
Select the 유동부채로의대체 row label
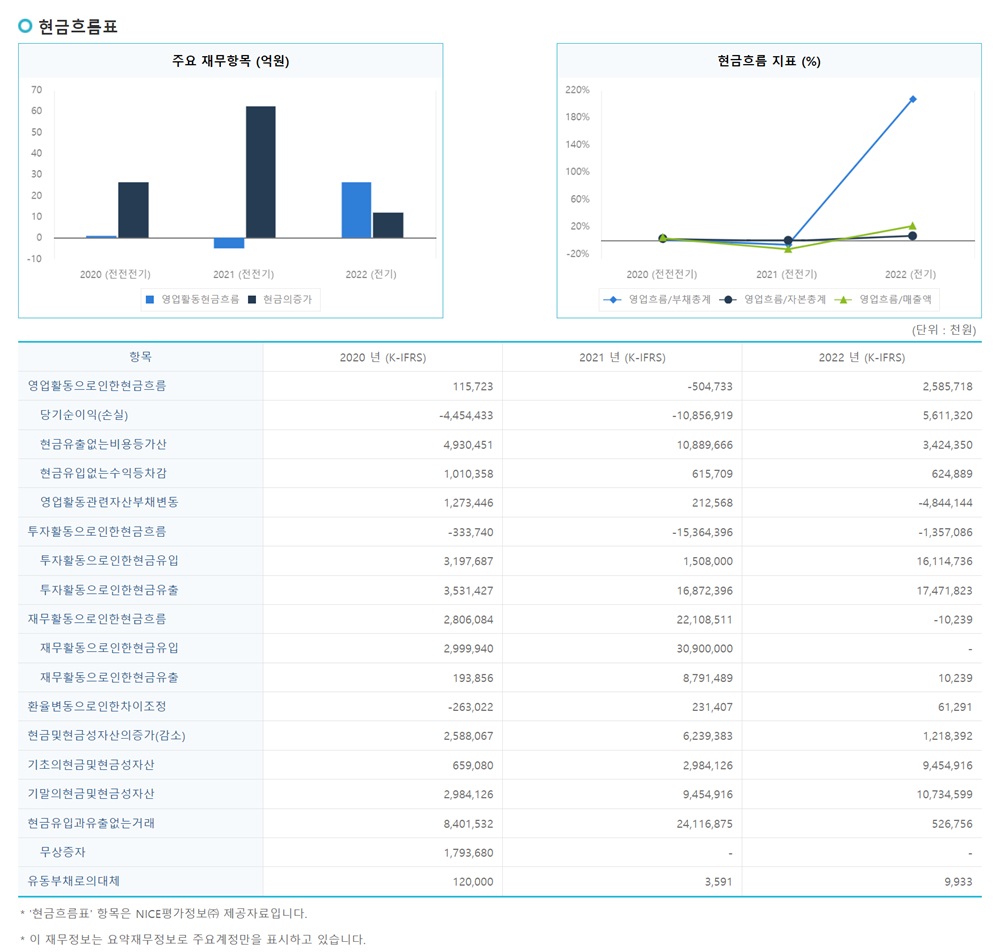(x=74, y=881)
